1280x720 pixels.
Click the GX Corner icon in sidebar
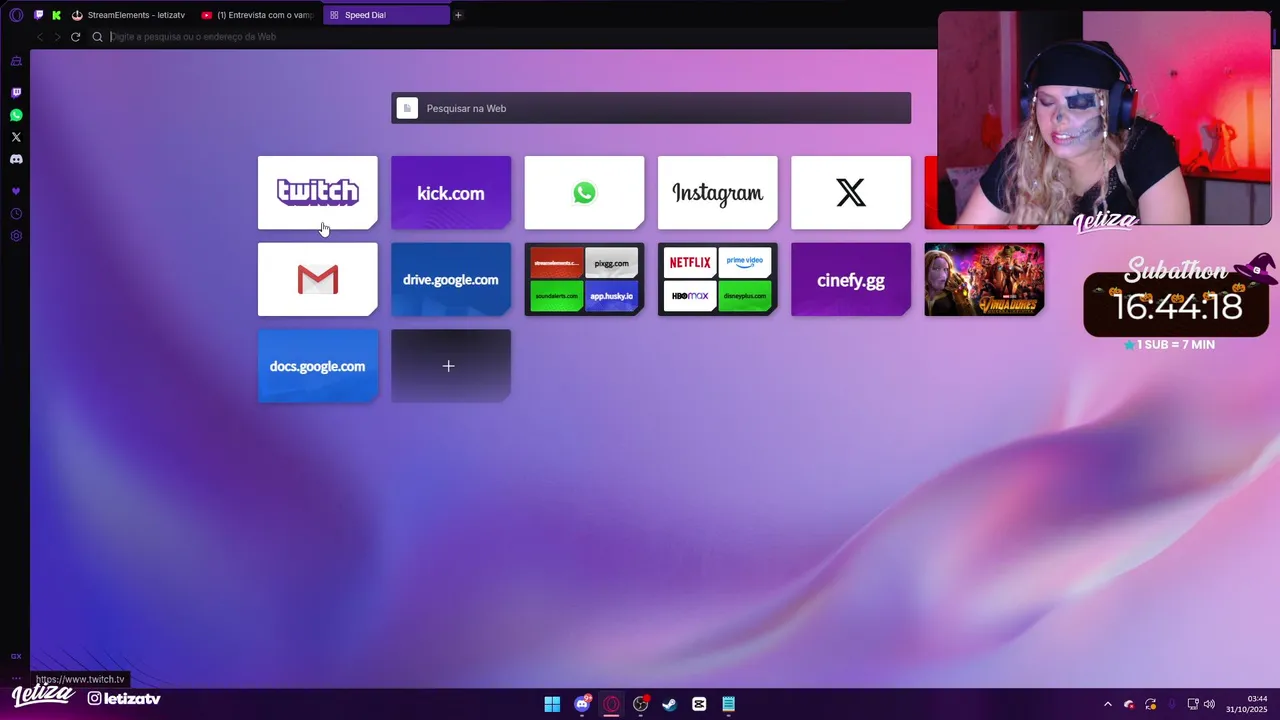16,656
